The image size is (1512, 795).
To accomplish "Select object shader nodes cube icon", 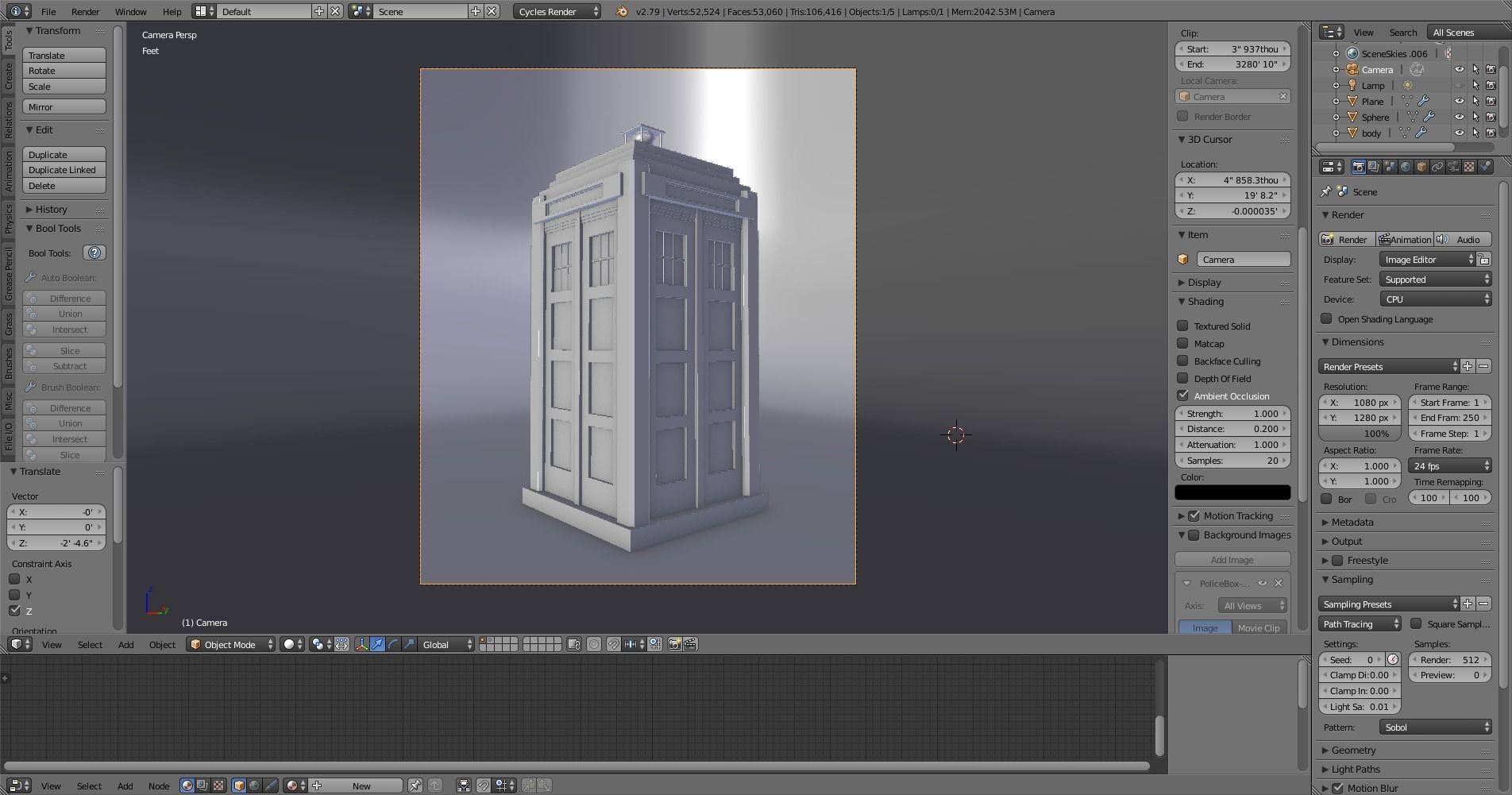I will tap(239, 785).
